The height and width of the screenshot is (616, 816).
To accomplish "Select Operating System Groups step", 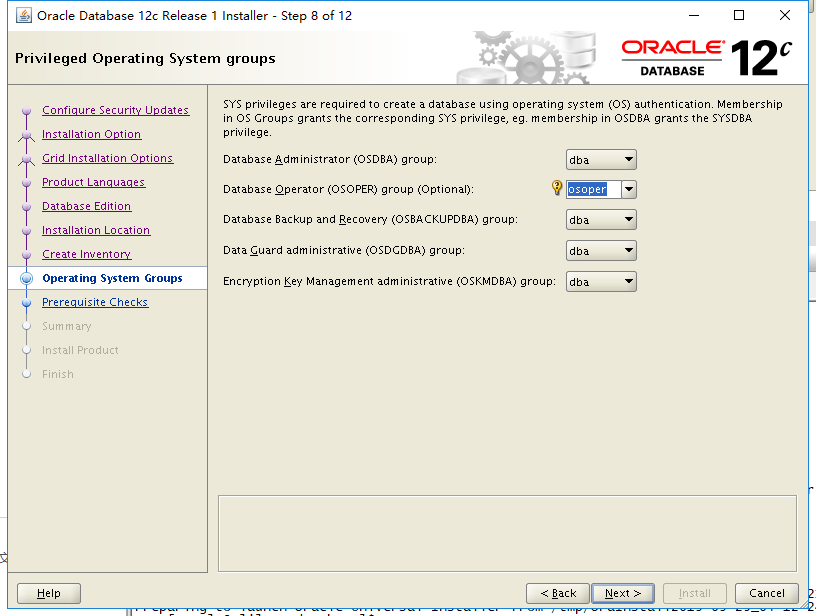I will pyautogui.click(x=112, y=278).
